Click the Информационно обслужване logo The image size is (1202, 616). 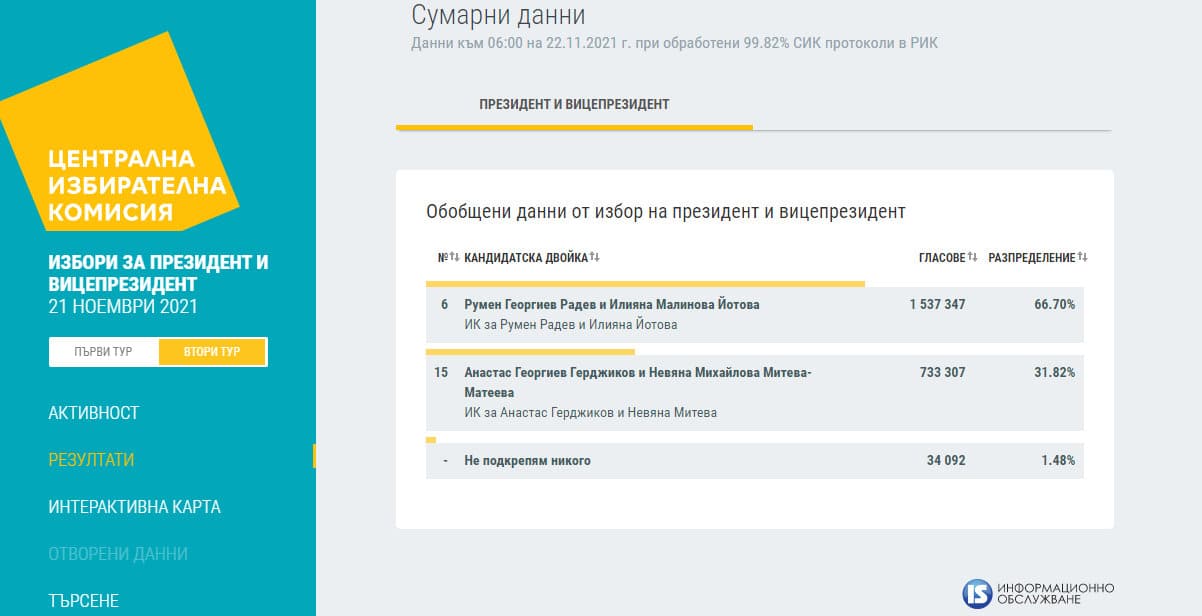[1038, 593]
